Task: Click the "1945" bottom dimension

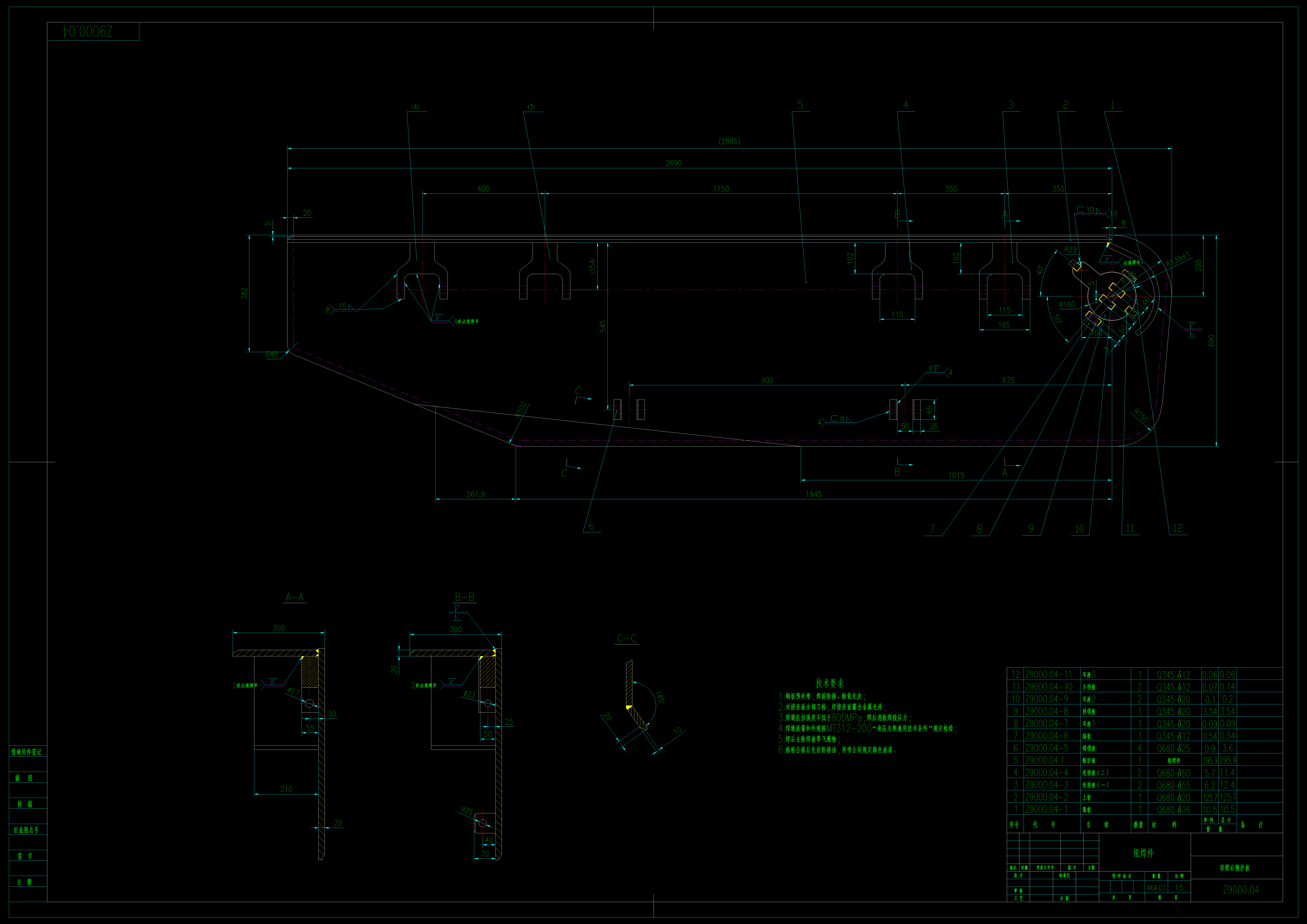Action: (x=813, y=494)
